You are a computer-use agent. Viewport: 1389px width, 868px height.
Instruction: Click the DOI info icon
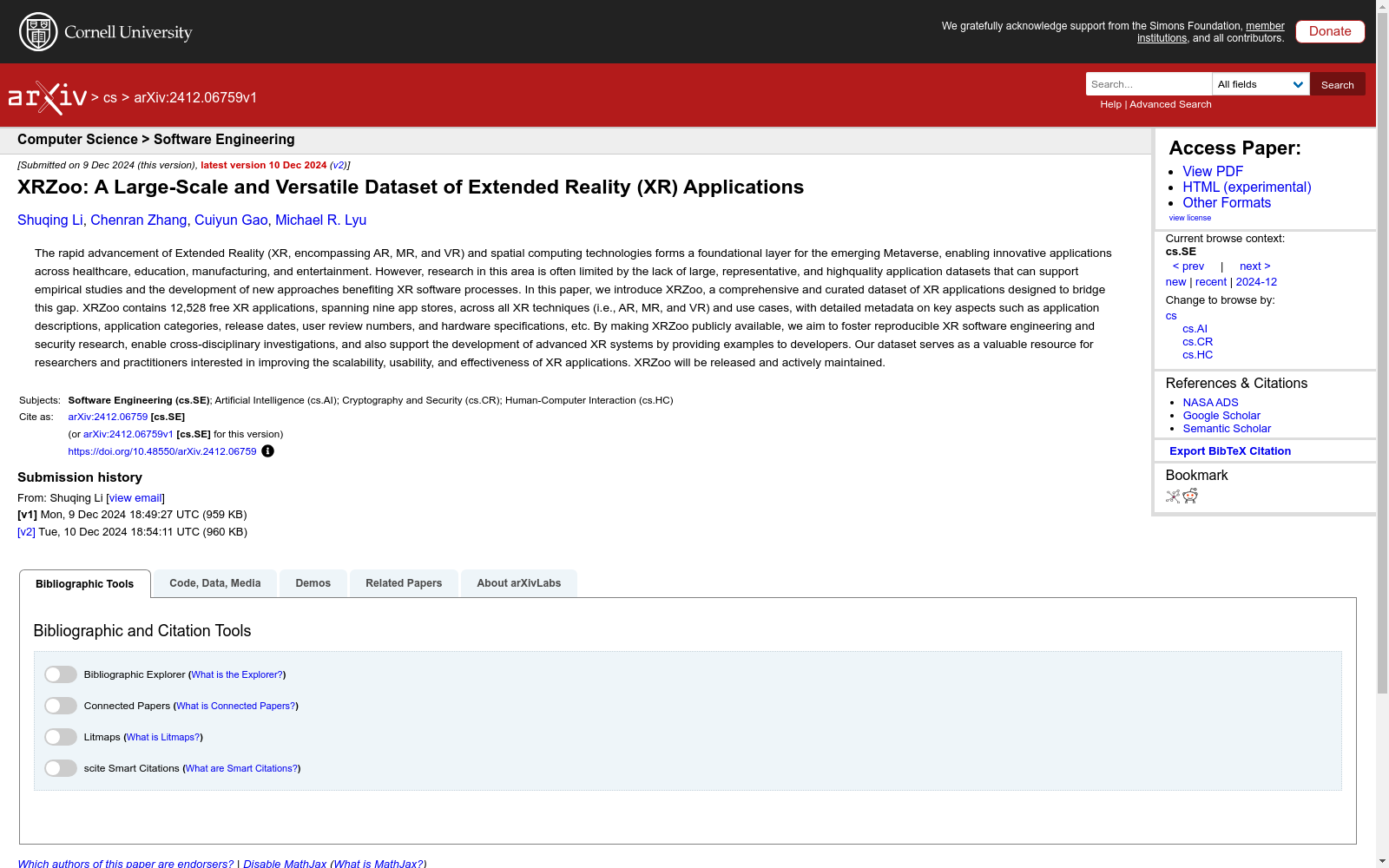point(267,451)
